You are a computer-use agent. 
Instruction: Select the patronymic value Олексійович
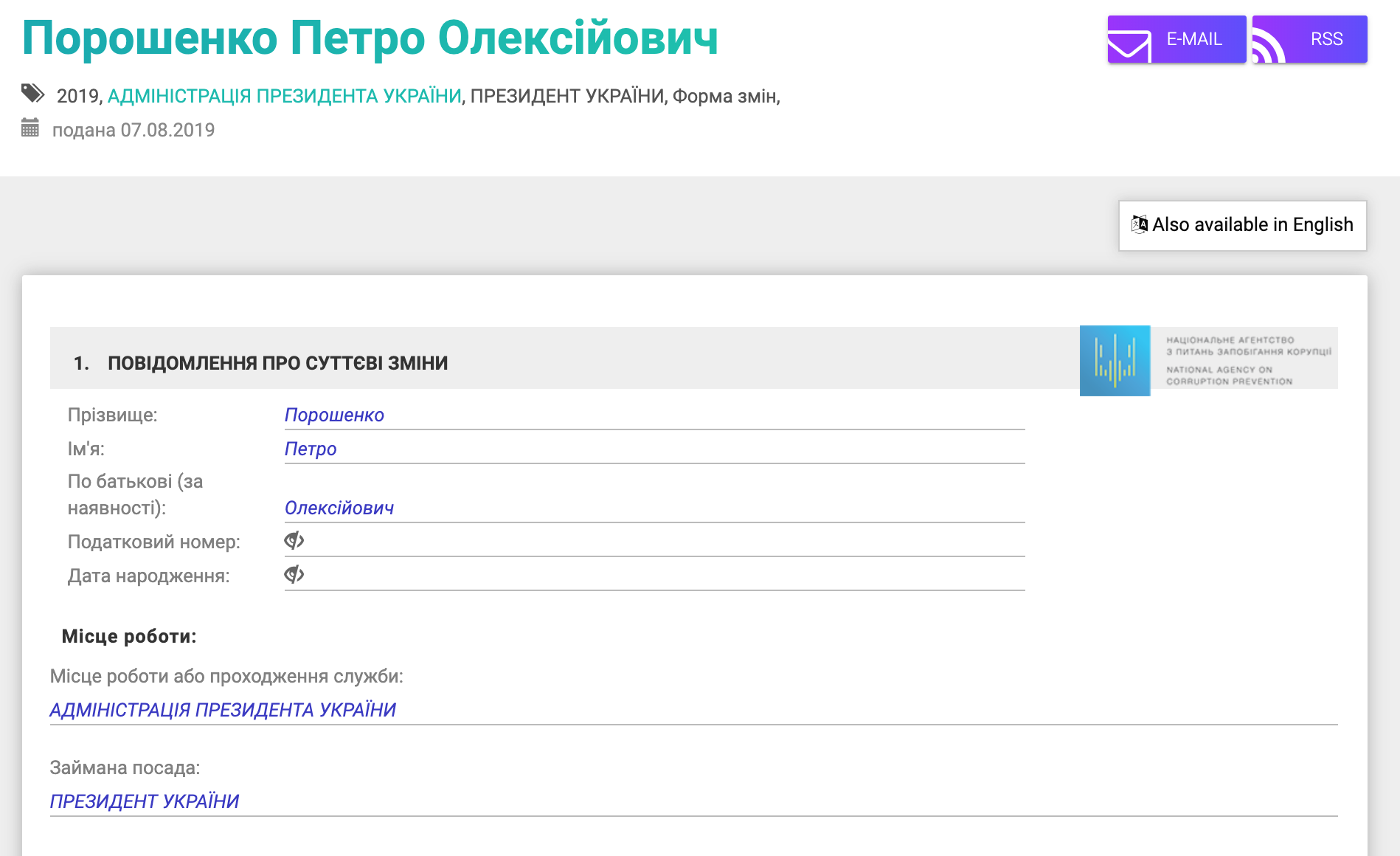339,508
